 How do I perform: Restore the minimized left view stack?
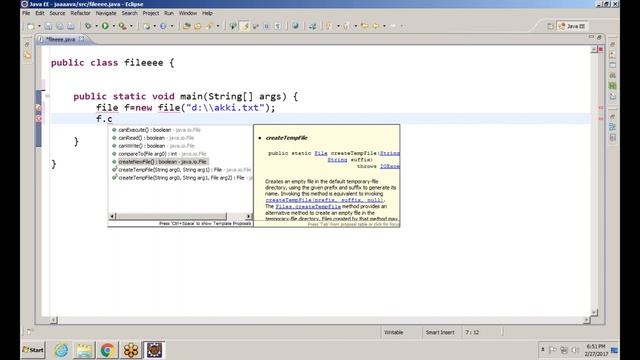pyautogui.click(x=27, y=44)
